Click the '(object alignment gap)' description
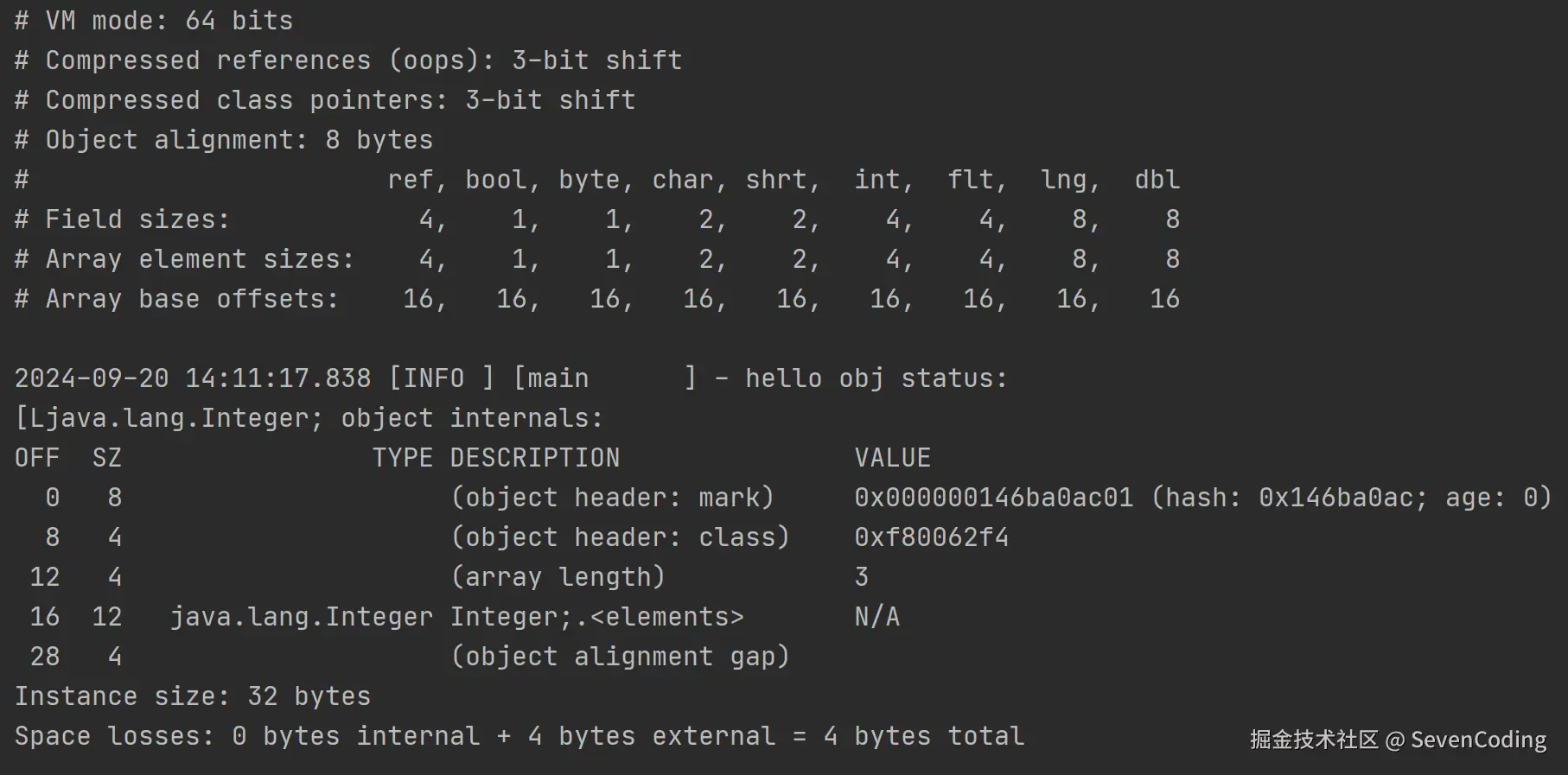The height and width of the screenshot is (775, 1568). click(x=620, y=657)
